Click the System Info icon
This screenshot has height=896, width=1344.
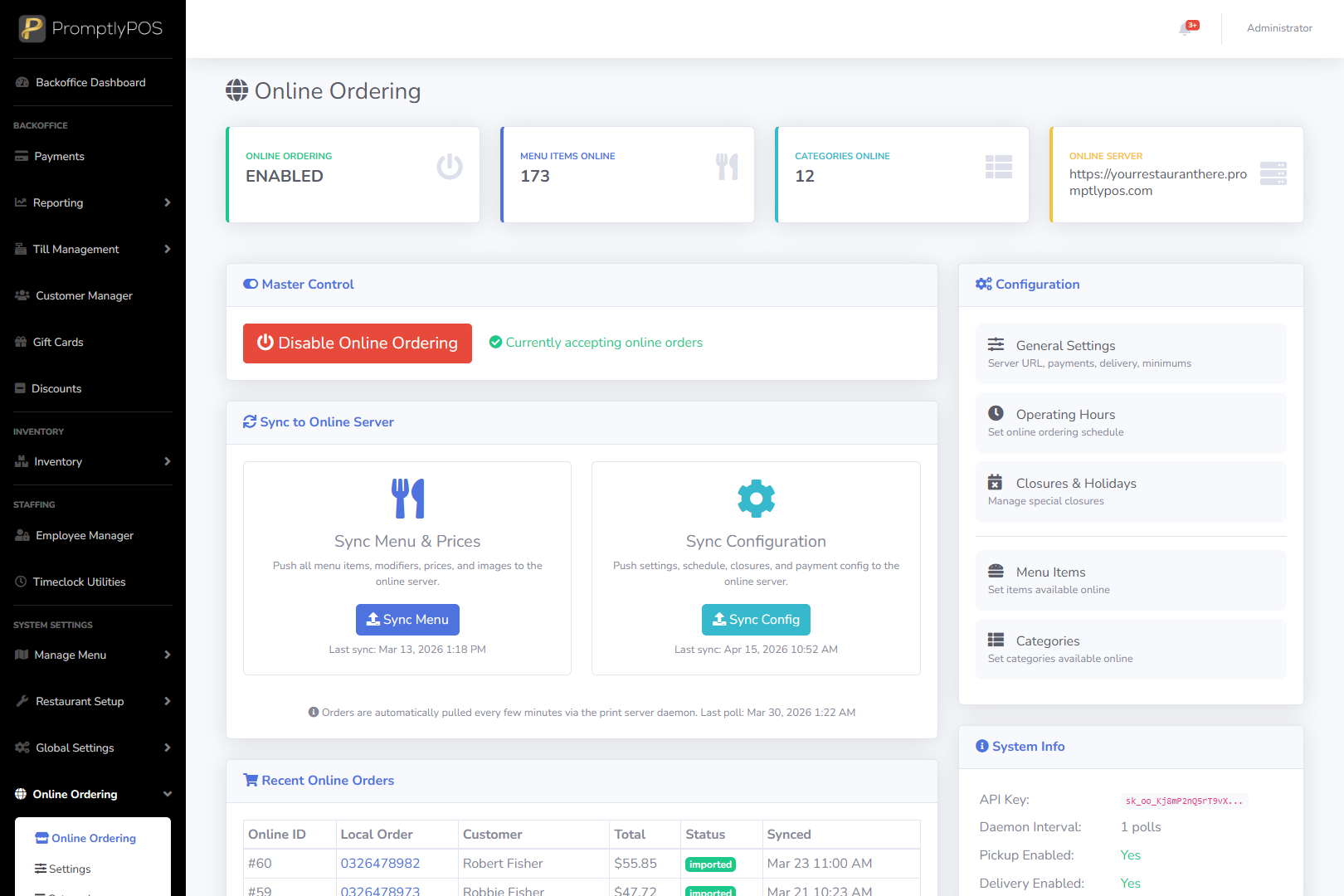[x=982, y=746]
